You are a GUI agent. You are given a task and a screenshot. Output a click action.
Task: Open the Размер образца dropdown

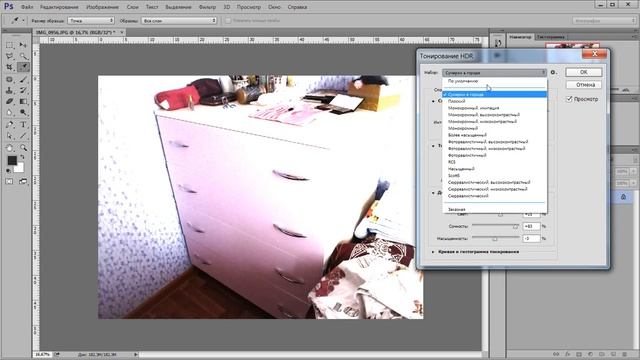tap(91, 20)
